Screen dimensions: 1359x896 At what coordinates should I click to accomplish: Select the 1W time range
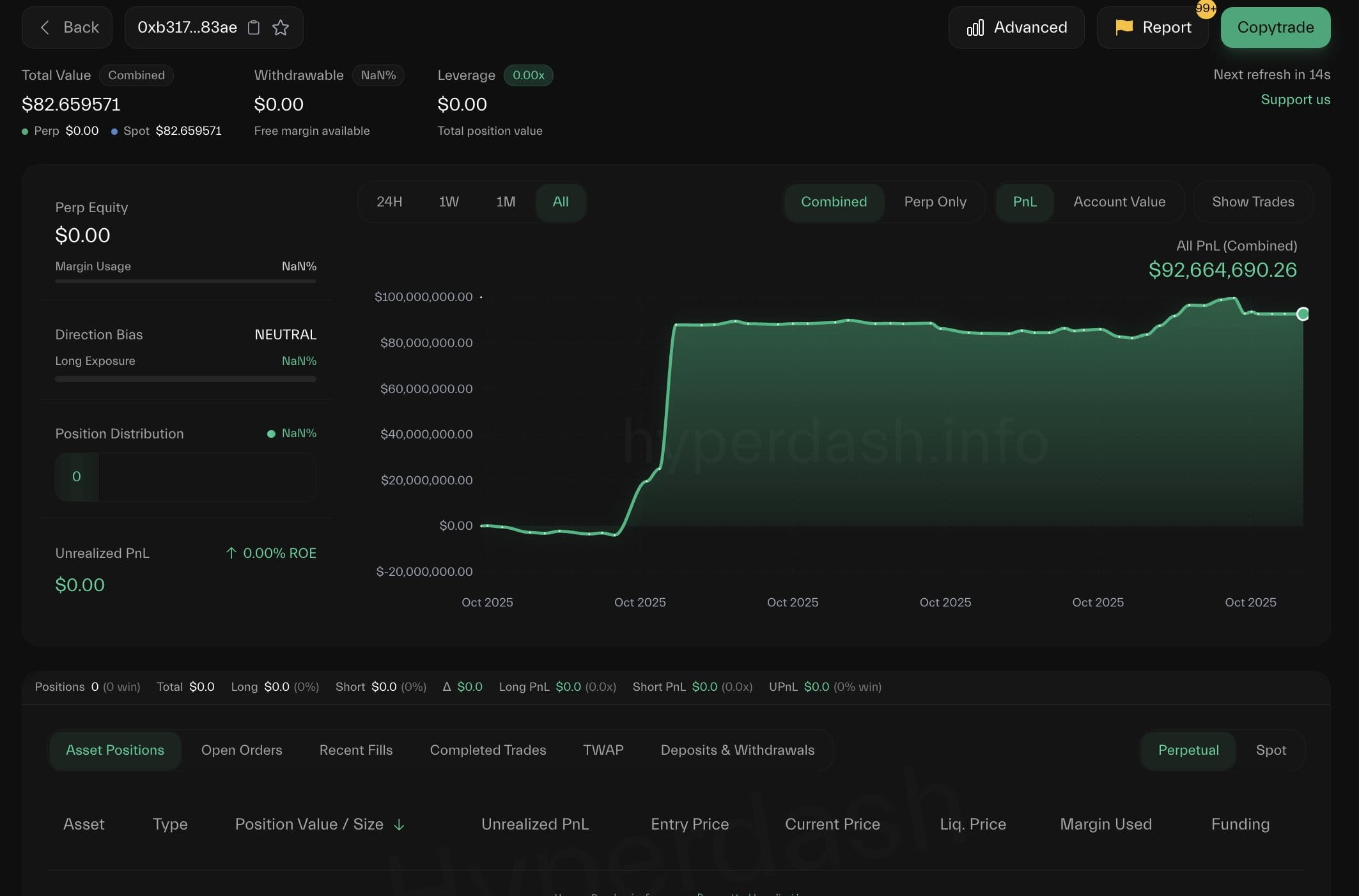pyautogui.click(x=449, y=202)
